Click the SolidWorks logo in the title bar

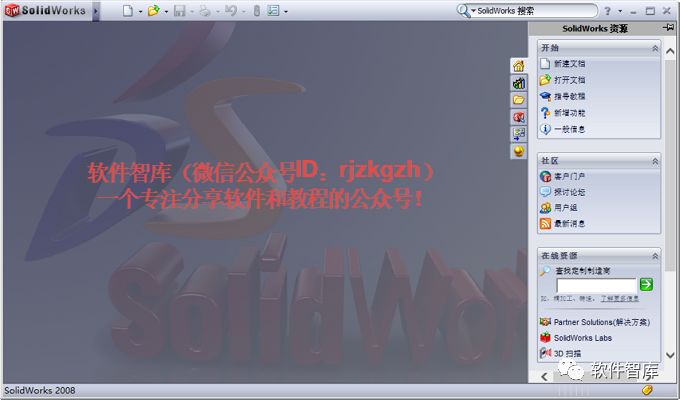pos(45,10)
